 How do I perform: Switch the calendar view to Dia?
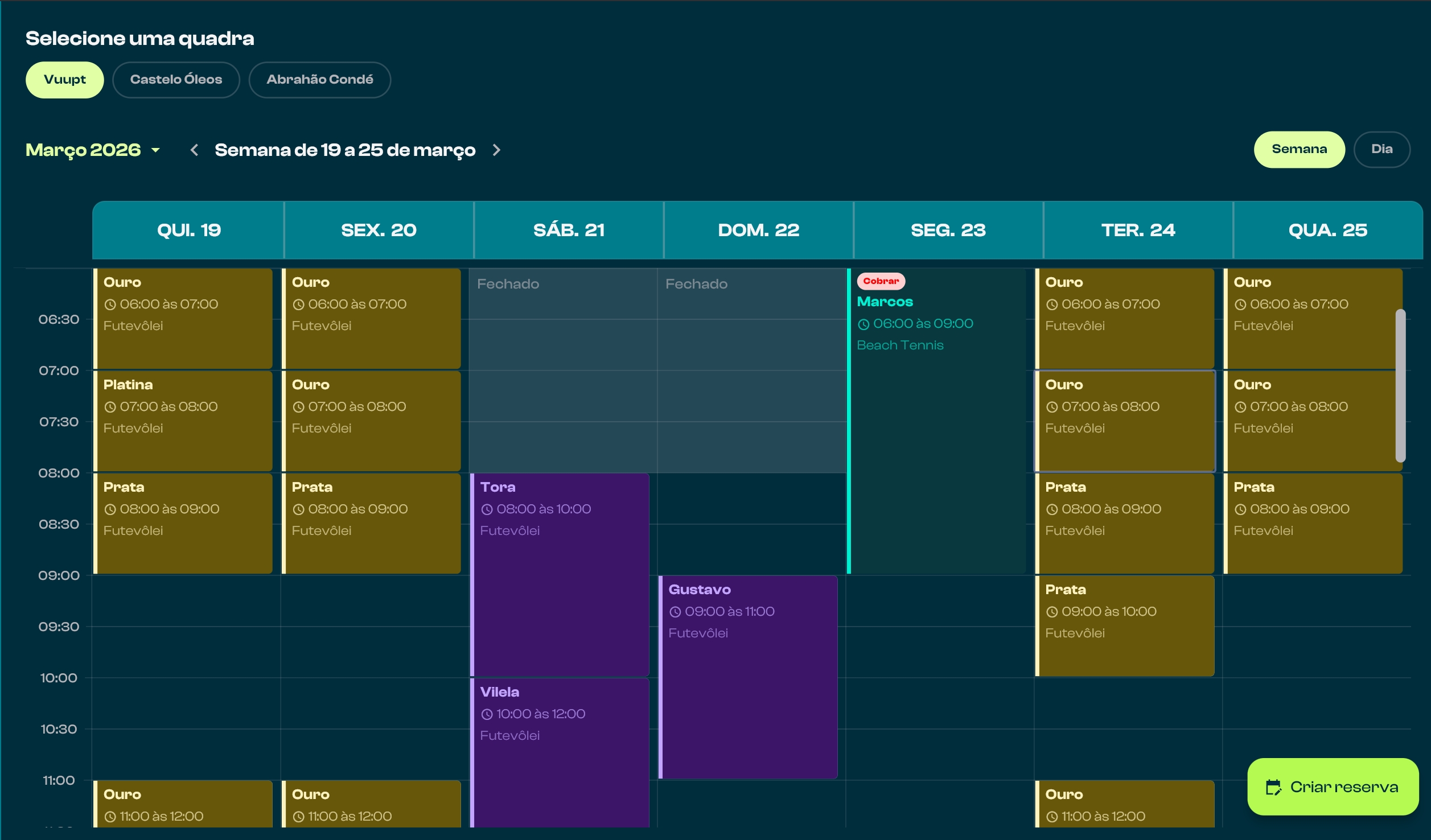(x=1382, y=149)
